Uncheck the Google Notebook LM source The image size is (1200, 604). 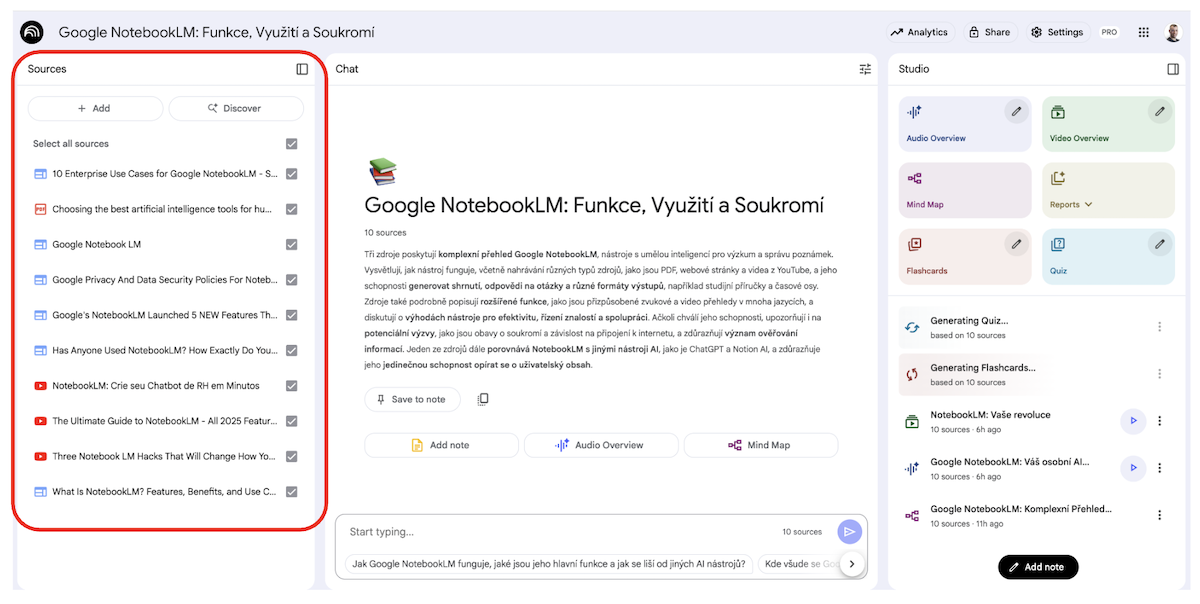pos(291,244)
